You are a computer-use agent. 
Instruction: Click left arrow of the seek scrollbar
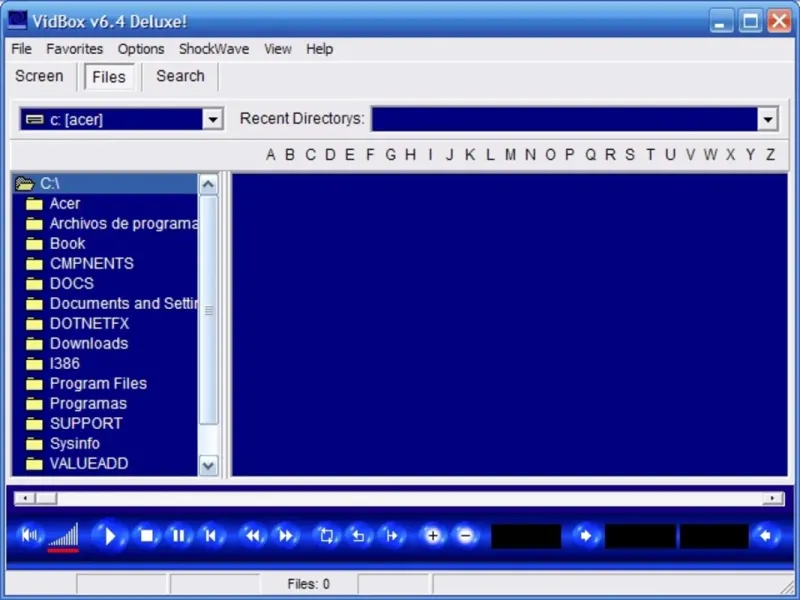point(25,498)
